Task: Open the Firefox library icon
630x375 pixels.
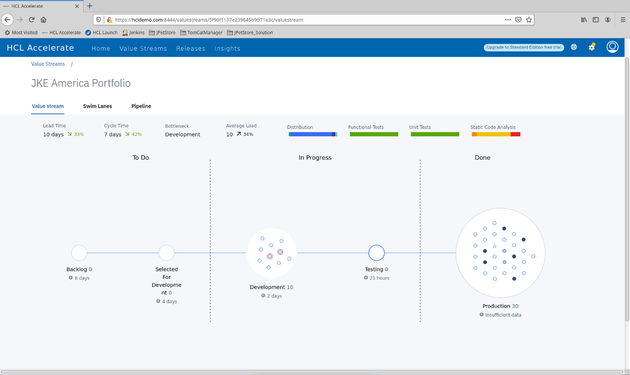Action: click(x=584, y=19)
